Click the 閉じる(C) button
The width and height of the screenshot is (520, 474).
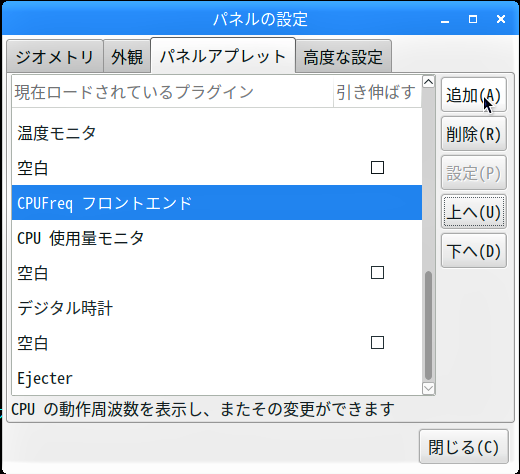tap(464, 447)
